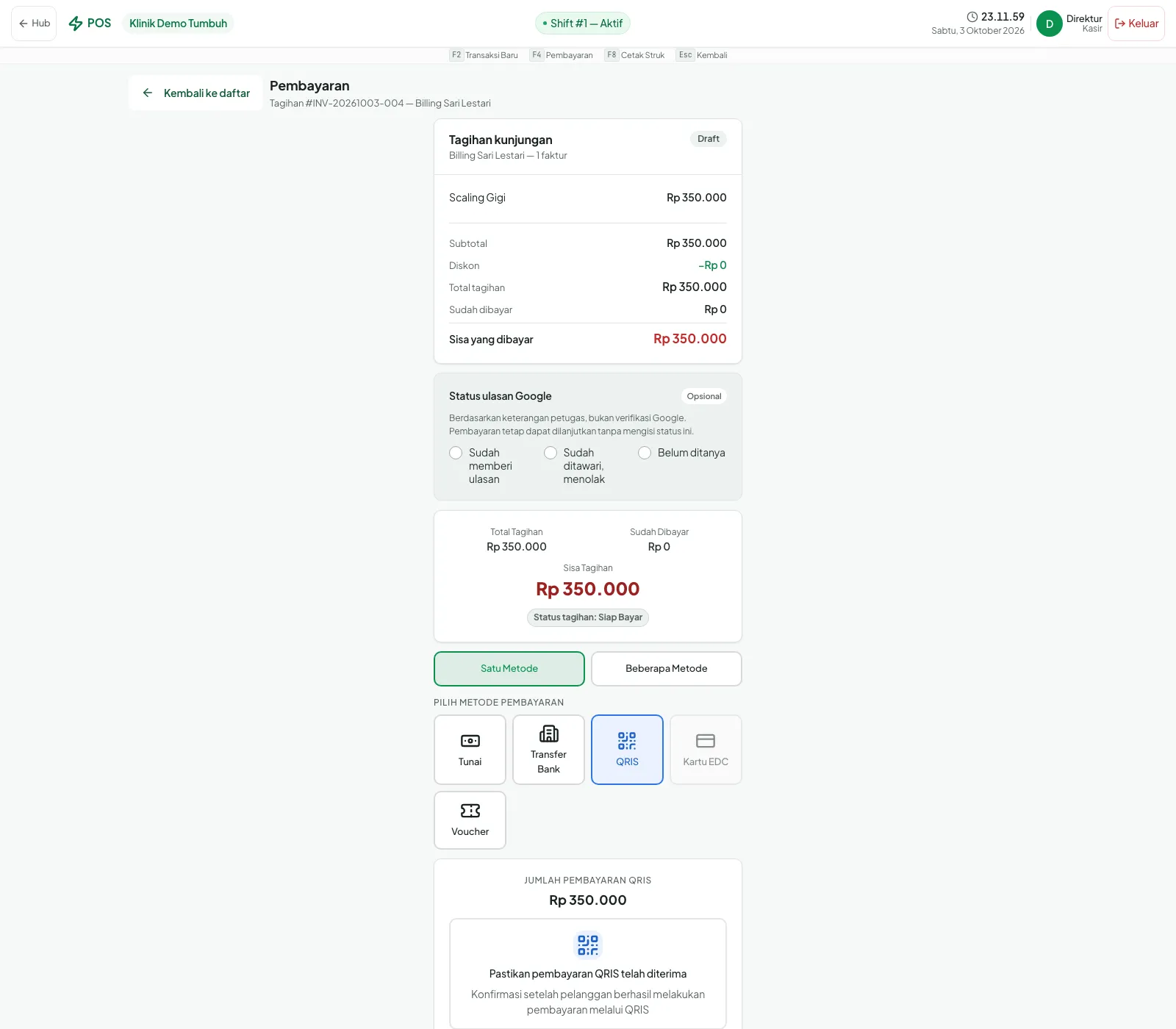
Task: Click the POS lightning bolt logo icon
Action: click(x=76, y=24)
